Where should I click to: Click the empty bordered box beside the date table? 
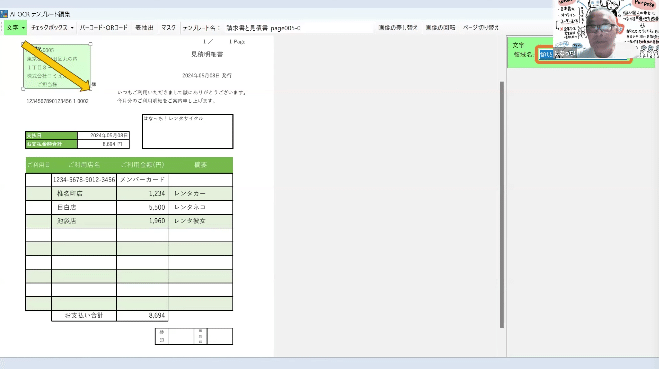click(187, 131)
